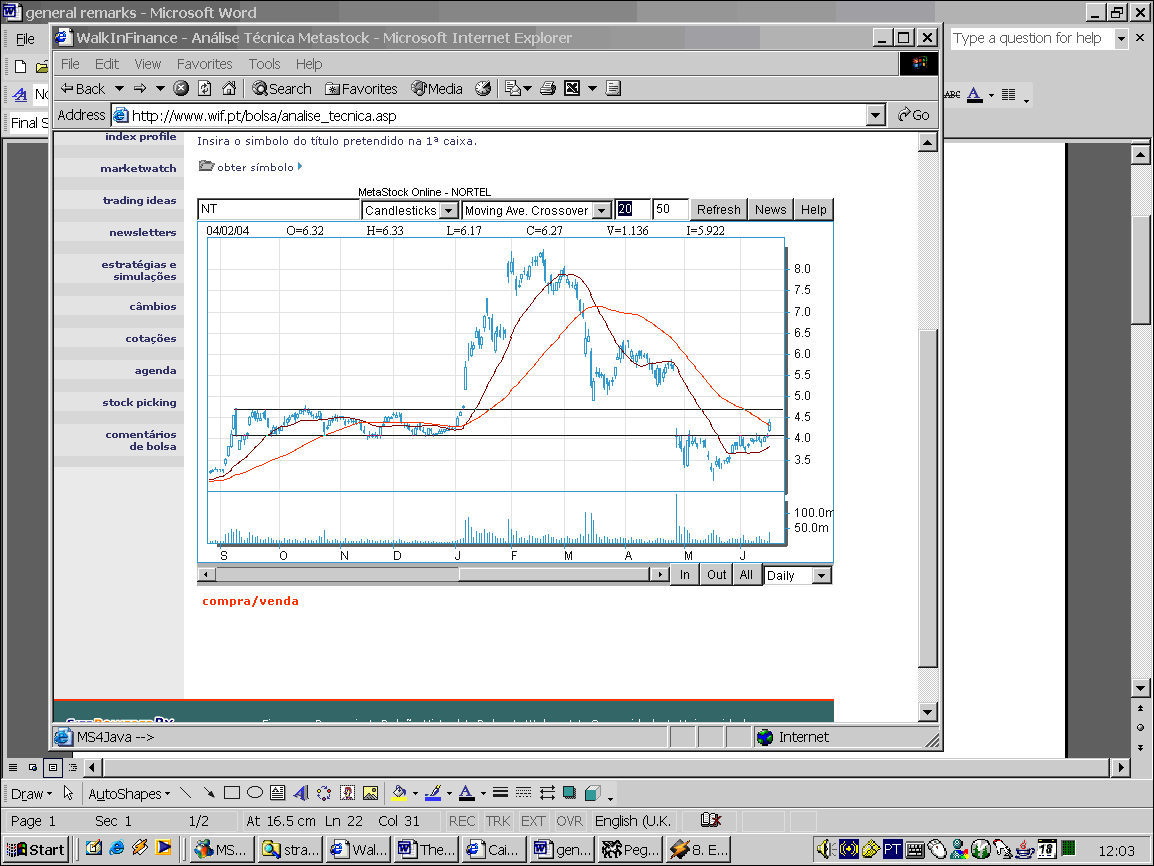Open the Daily period dropdown
The height and width of the screenshot is (866, 1154).
pos(821,576)
